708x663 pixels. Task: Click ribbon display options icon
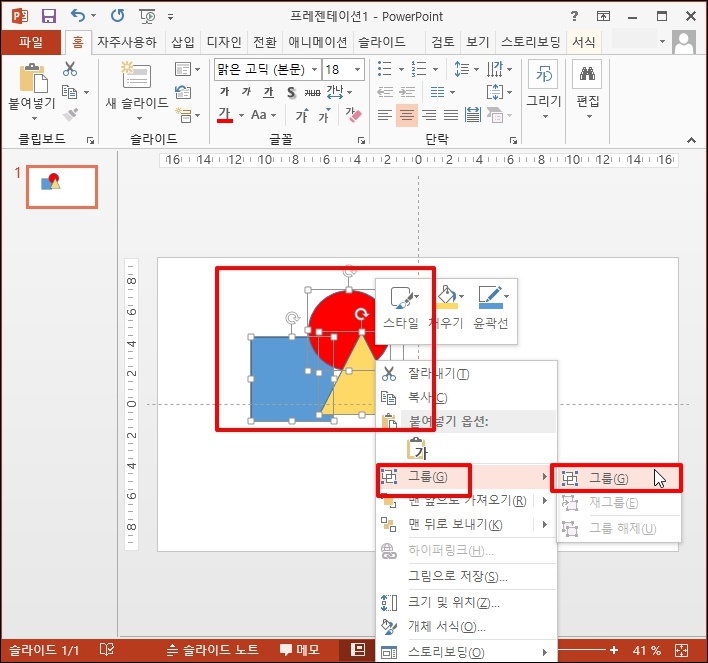coord(603,16)
